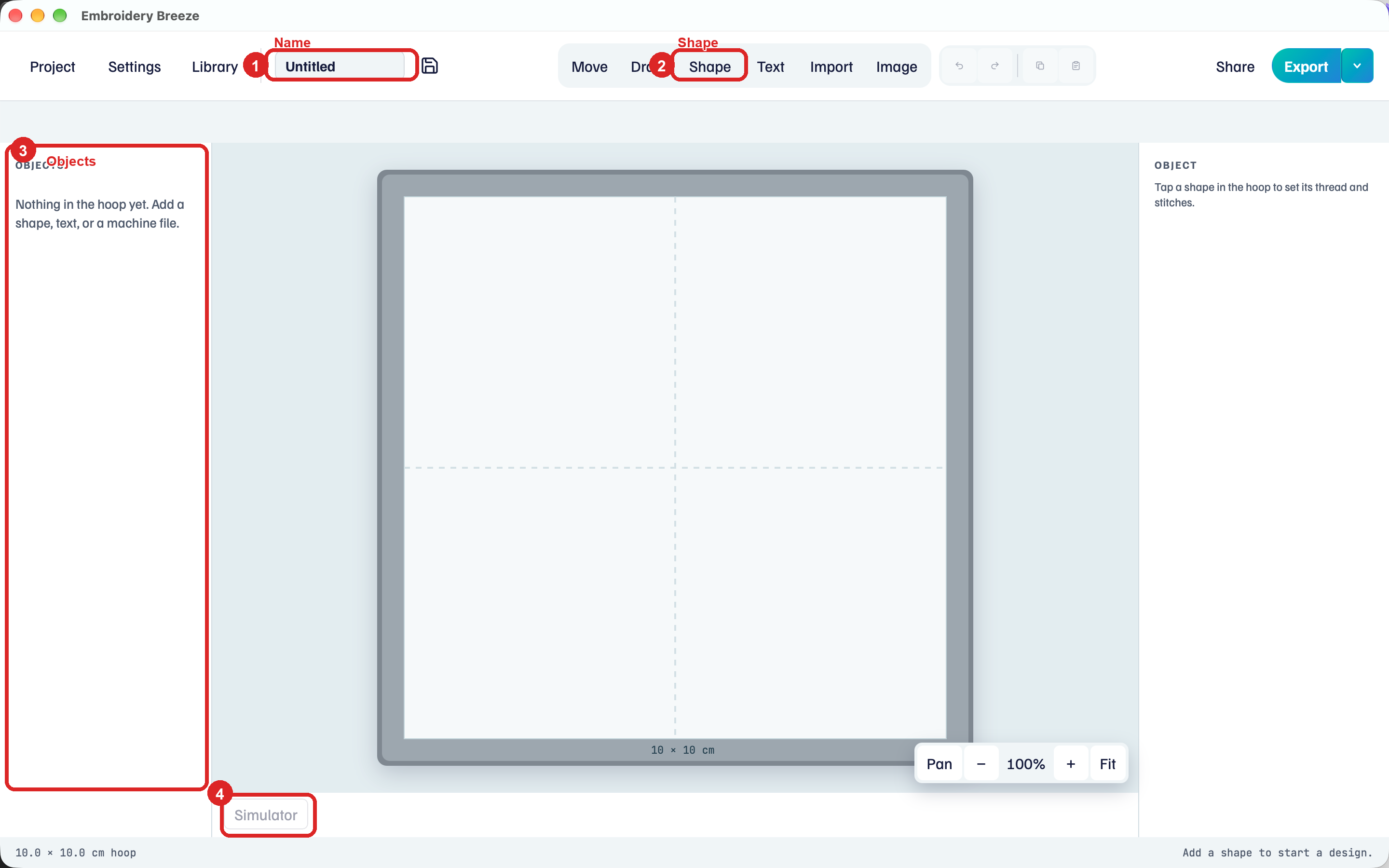Zoom out with the minus button
This screenshot has width=1389, height=868.
(981, 764)
